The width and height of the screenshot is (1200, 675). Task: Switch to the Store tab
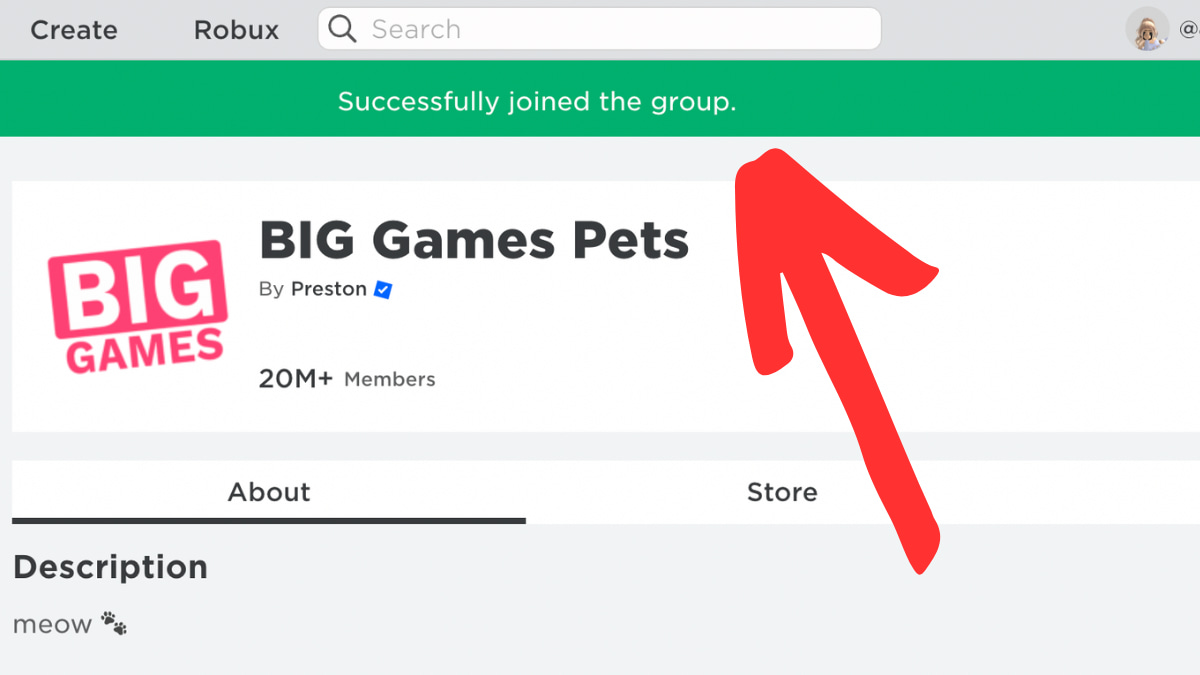782,492
